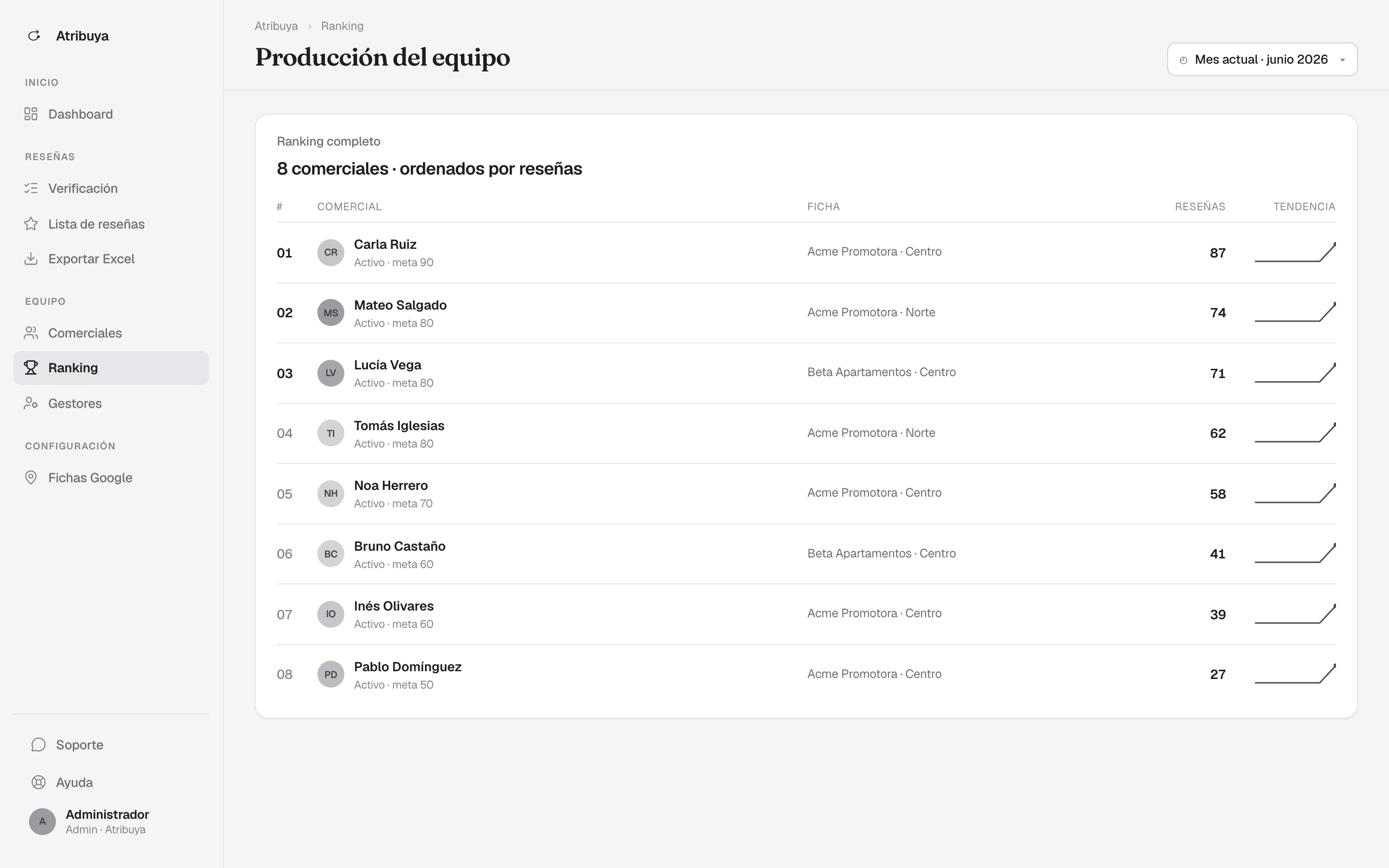Screen dimensions: 1389x868
Task: Click Activo · meta 50 text
Action: tap(393, 685)
